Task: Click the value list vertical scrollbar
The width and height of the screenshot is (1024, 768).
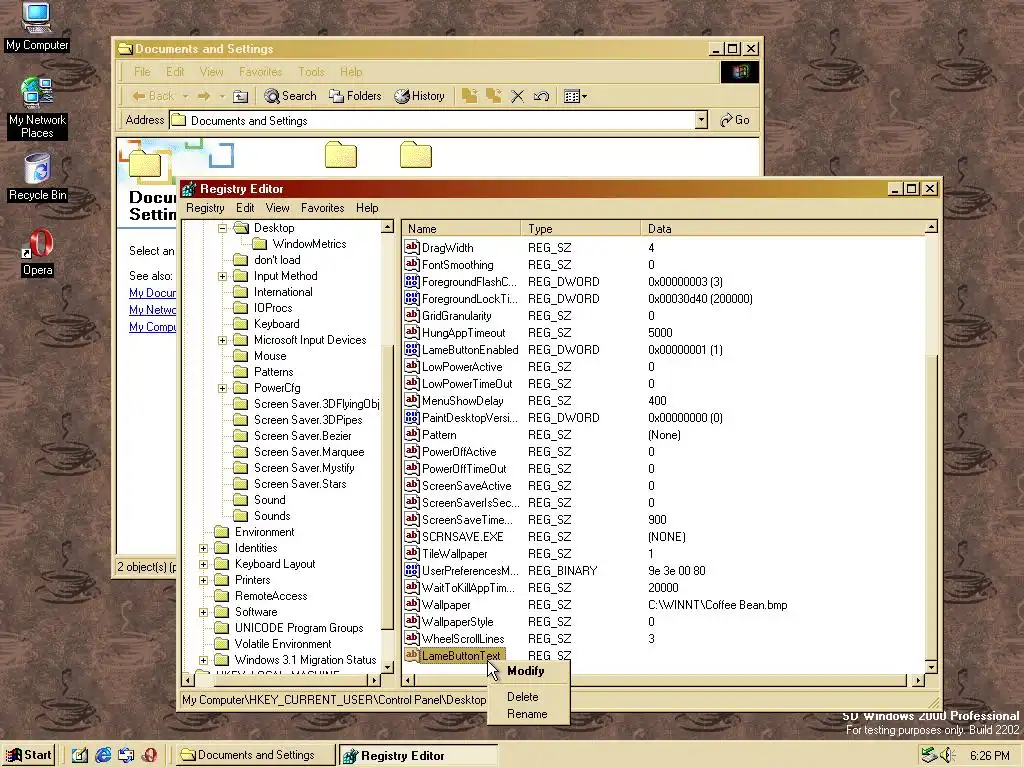Action: [931, 447]
